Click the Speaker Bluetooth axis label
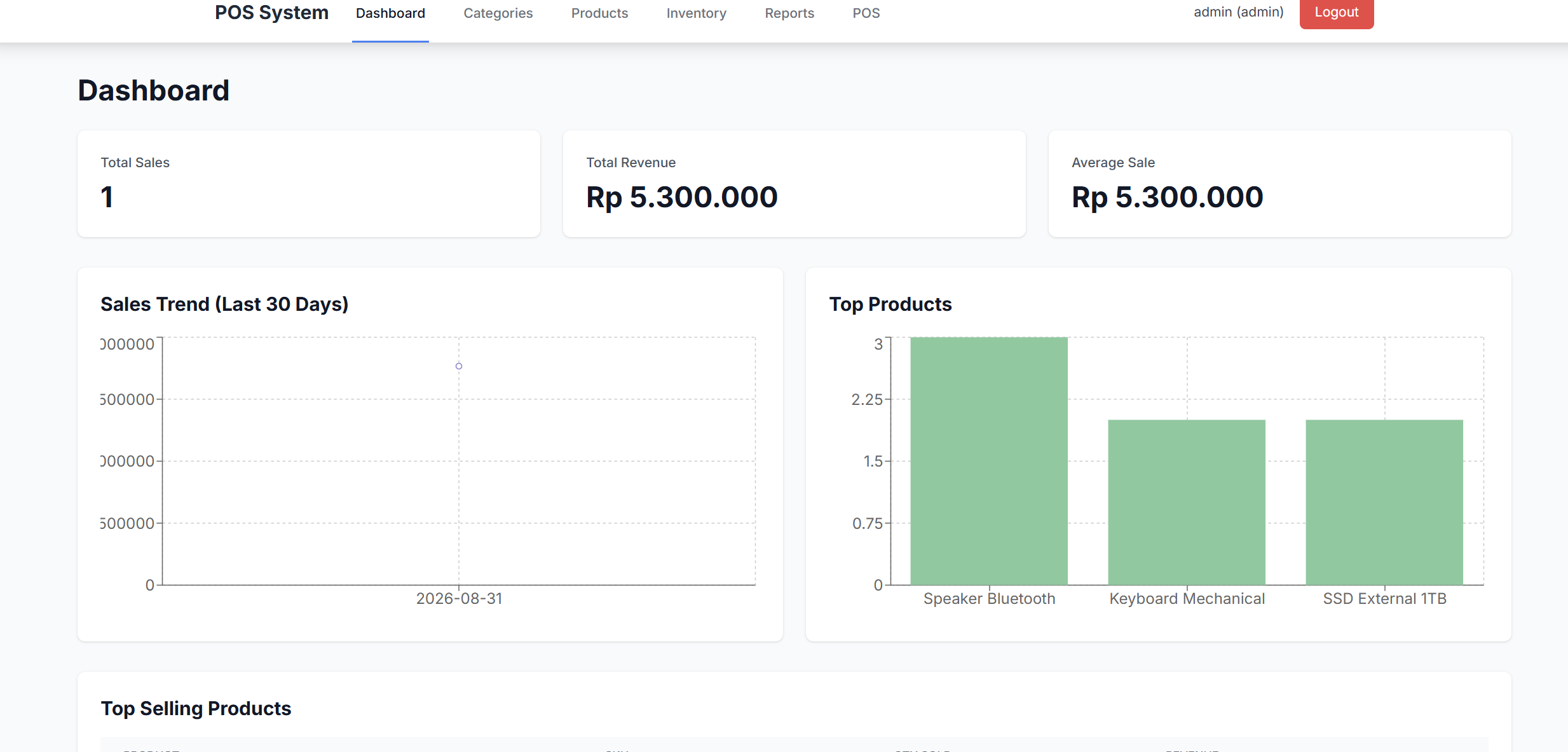This screenshot has width=1568, height=752. click(x=989, y=599)
